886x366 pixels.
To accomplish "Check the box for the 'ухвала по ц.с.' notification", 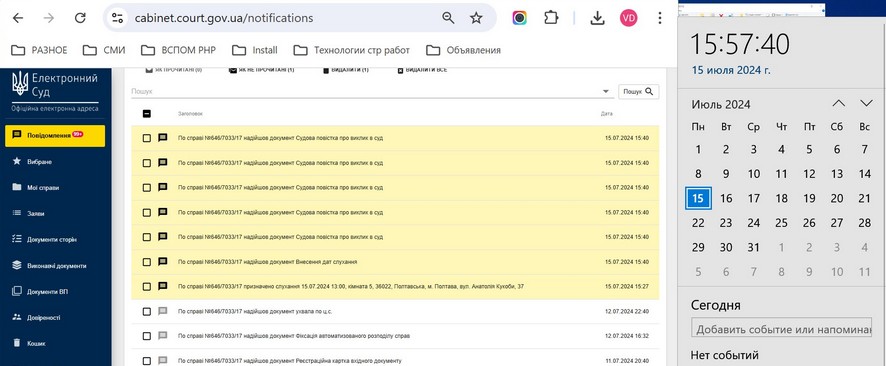I will point(147,312).
